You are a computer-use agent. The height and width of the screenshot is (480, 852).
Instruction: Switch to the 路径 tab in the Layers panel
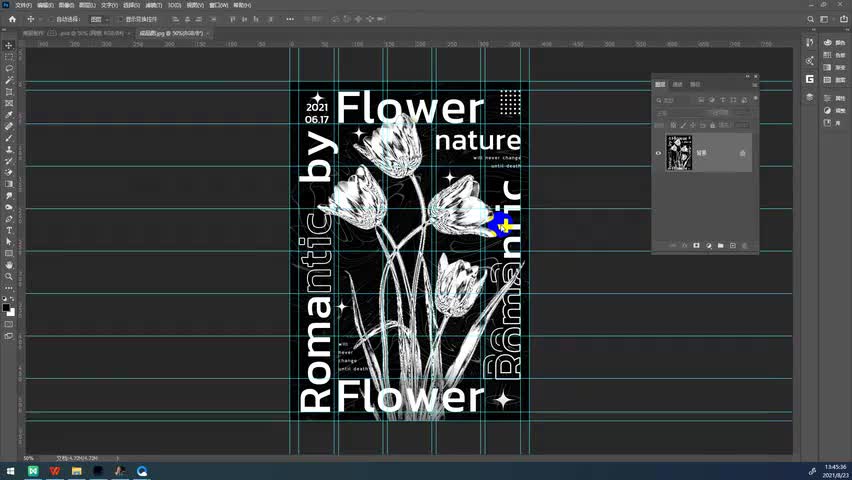click(695, 84)
